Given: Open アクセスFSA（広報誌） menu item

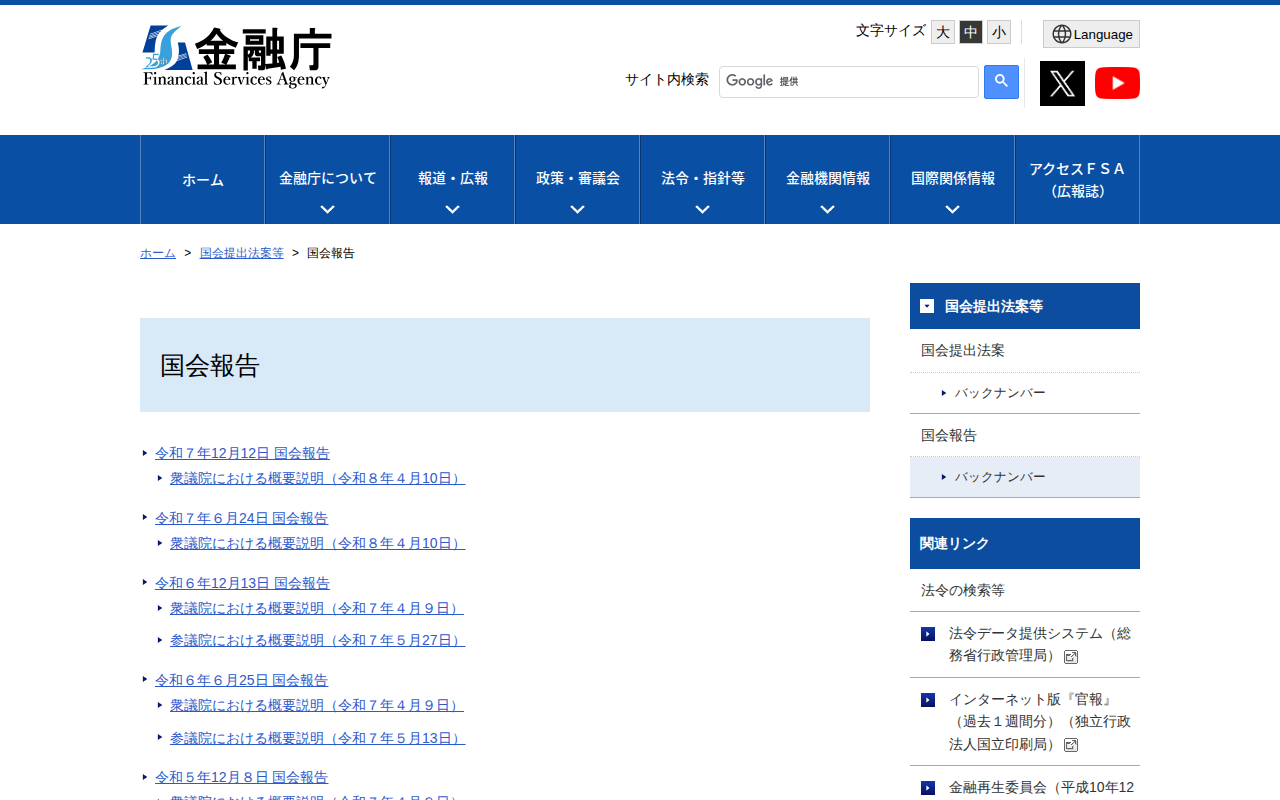Looking at the screenshot, I should pos(1077,180).
